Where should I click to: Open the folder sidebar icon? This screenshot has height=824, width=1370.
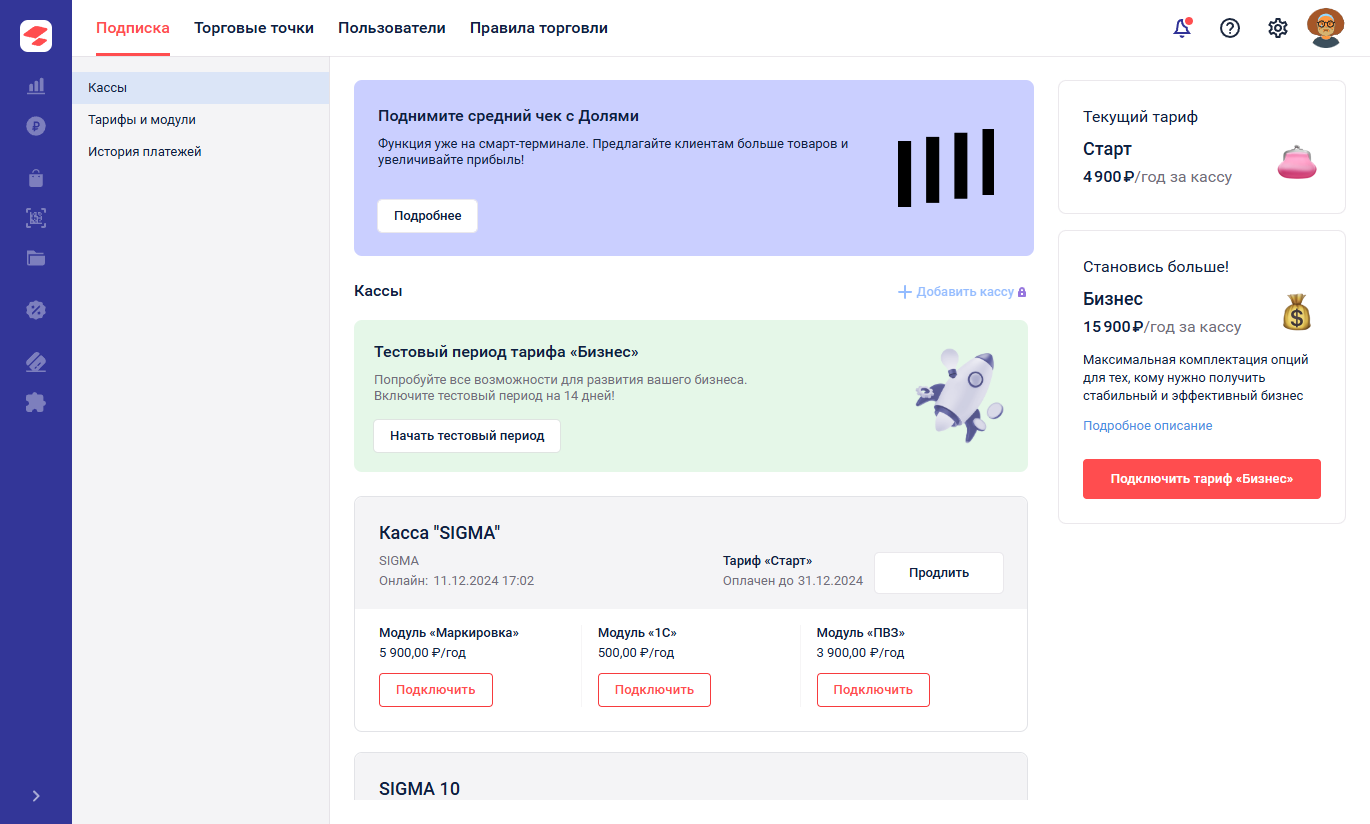[36, 258]
